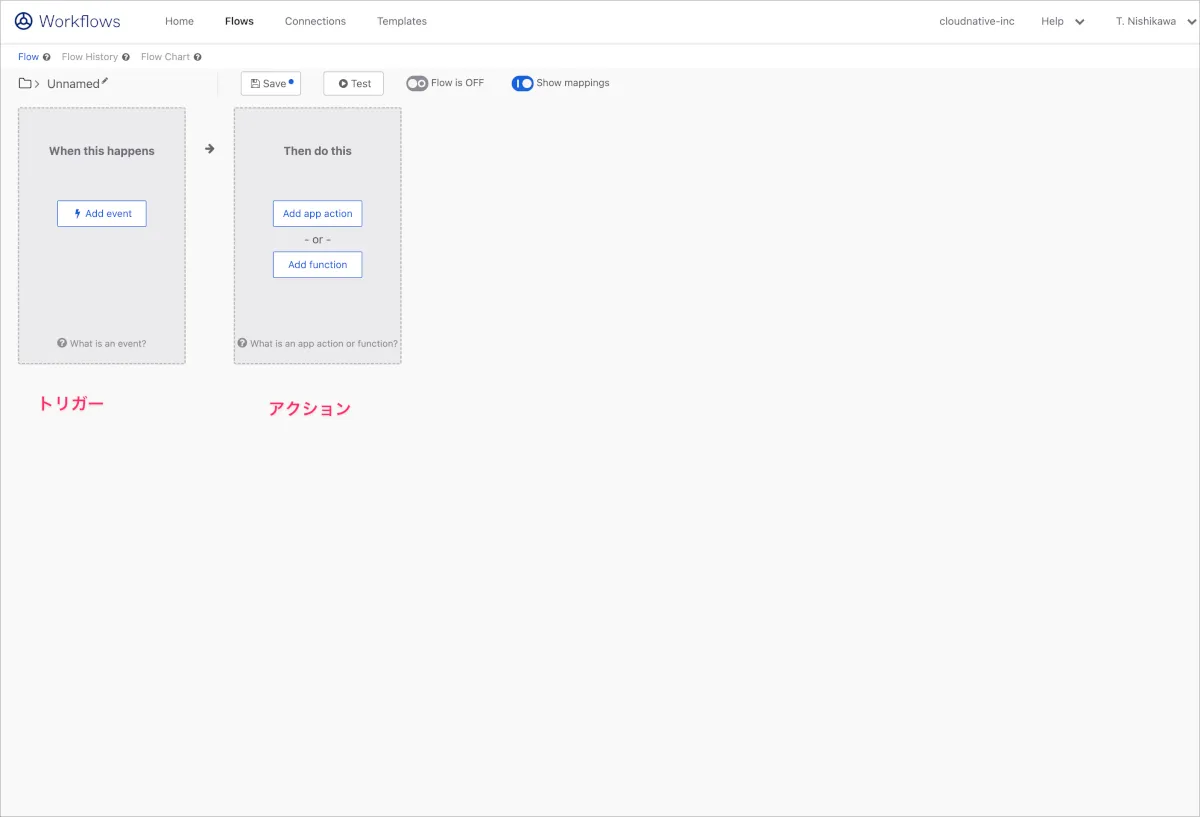This screenshot has width=1200, height=817.
Task: Click the When this happens heading
Action: (x=102, y=151)
